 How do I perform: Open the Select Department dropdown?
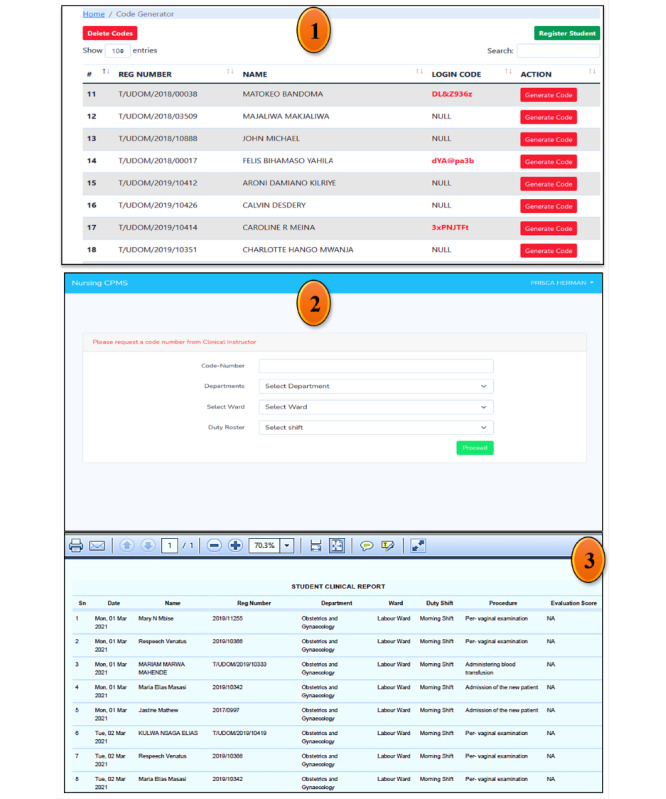(x=376, y=386)
